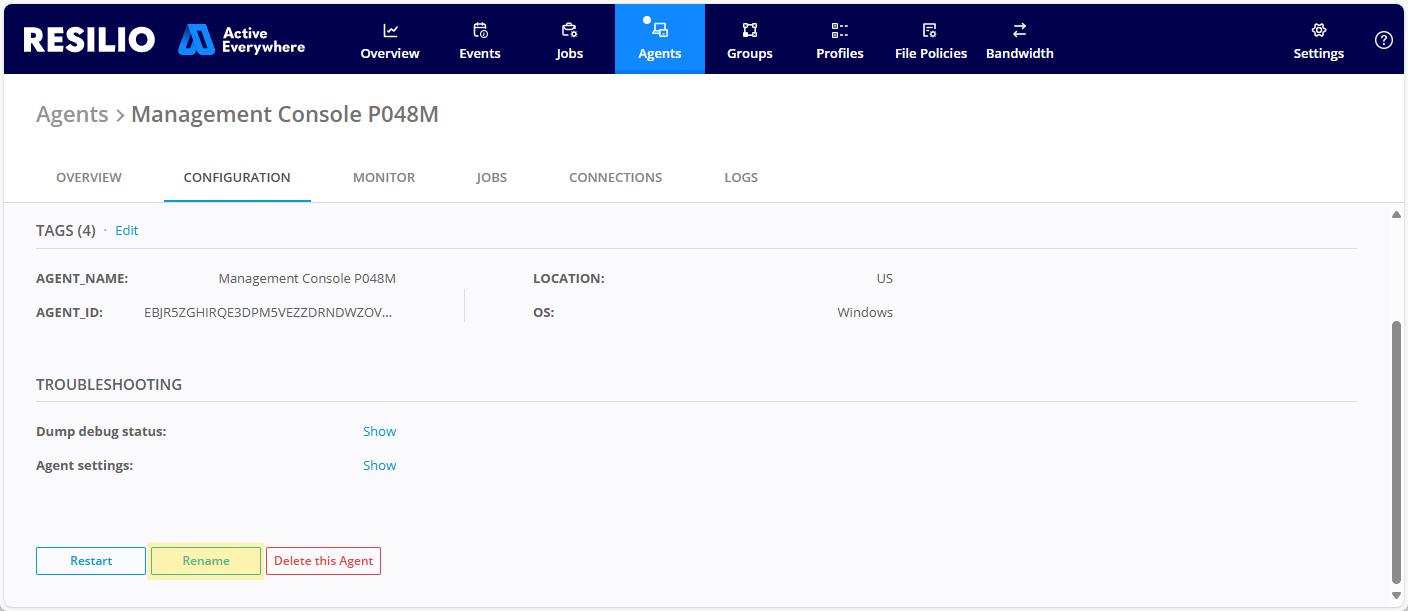Open Bandwidth arrows icon
Image resolution: width=1408 pixels, height=611 pixels.
pos(1019,30)
